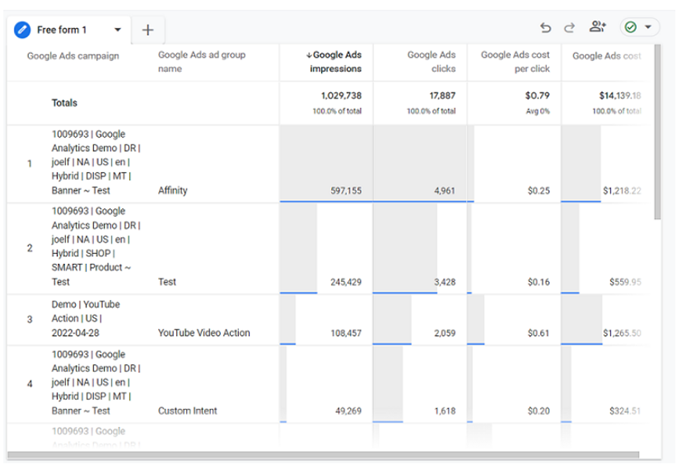Select row number 3

[30, 320]
